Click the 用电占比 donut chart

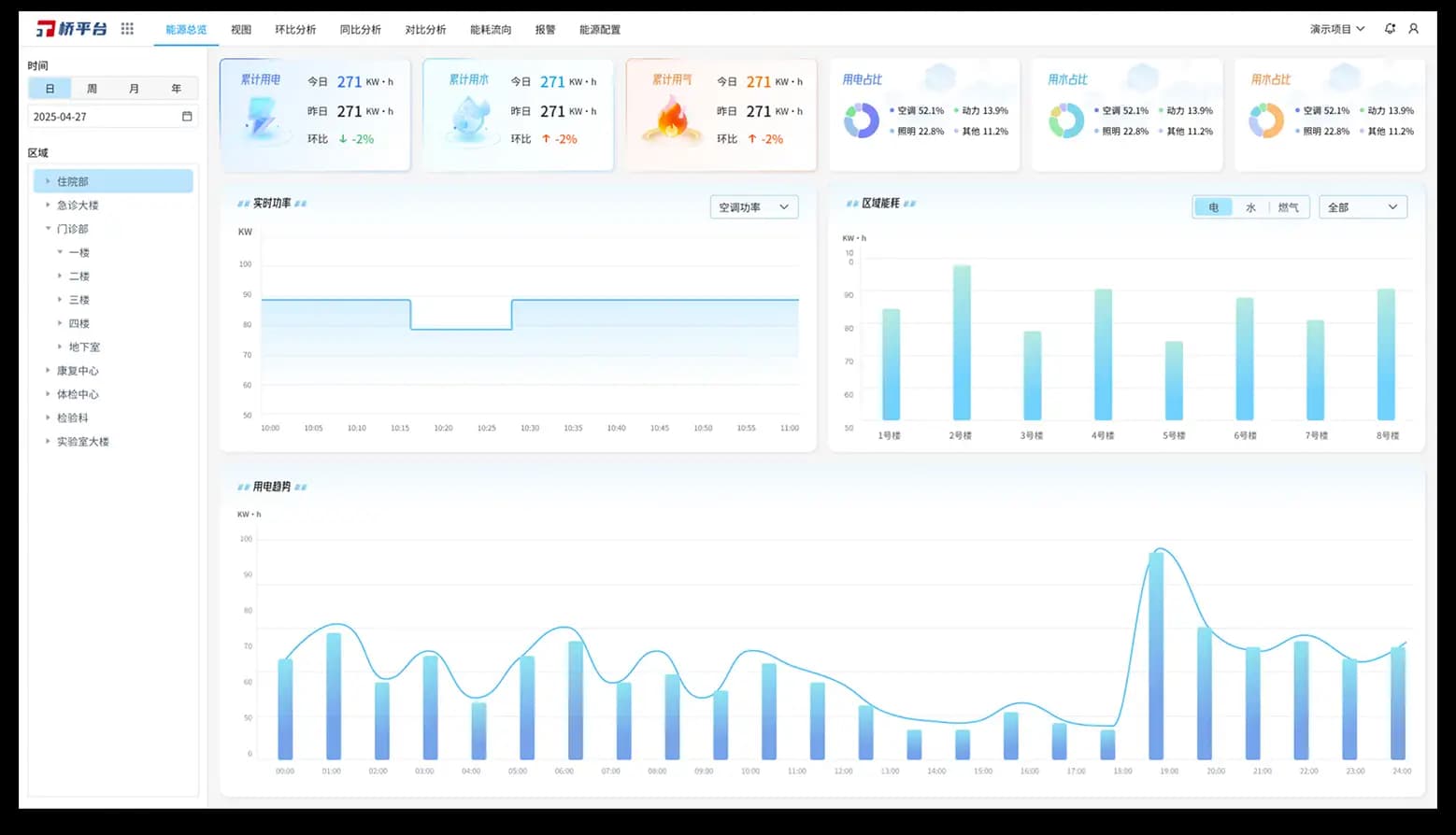coord(862,120)
